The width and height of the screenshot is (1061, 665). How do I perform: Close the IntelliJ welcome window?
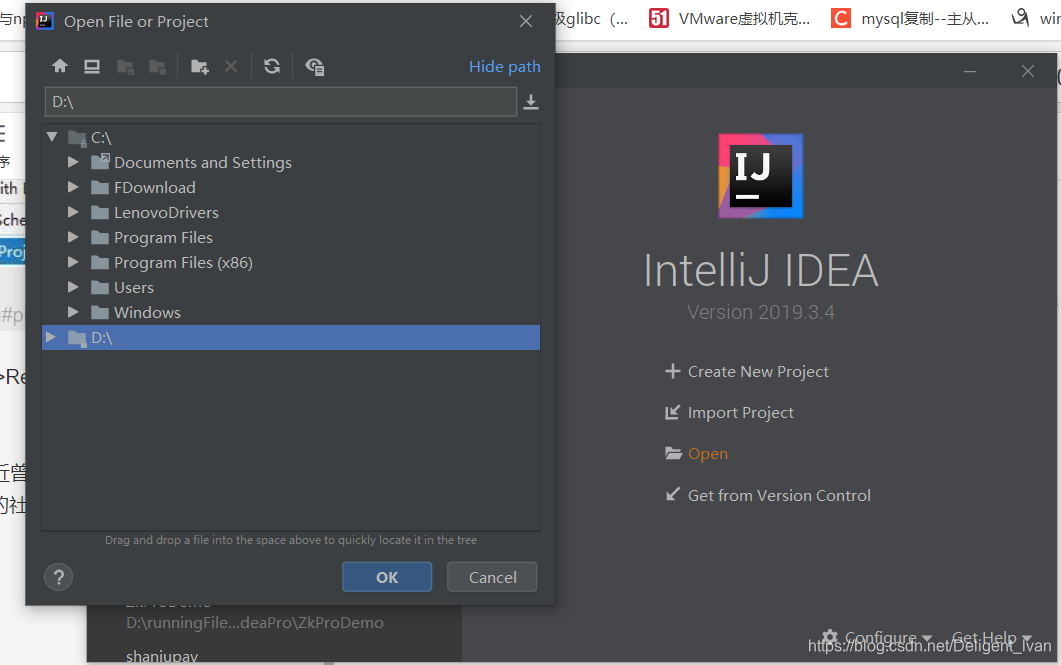[x=1028, y=71]
